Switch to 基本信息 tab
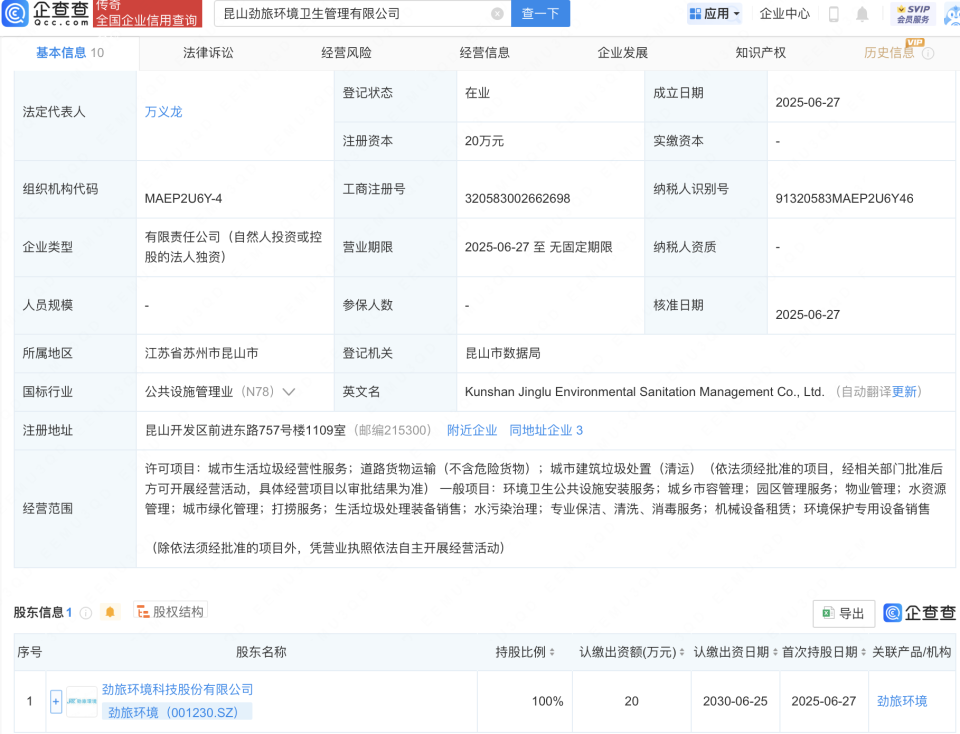Screen dimensions: 960x734 coord(70,53)
